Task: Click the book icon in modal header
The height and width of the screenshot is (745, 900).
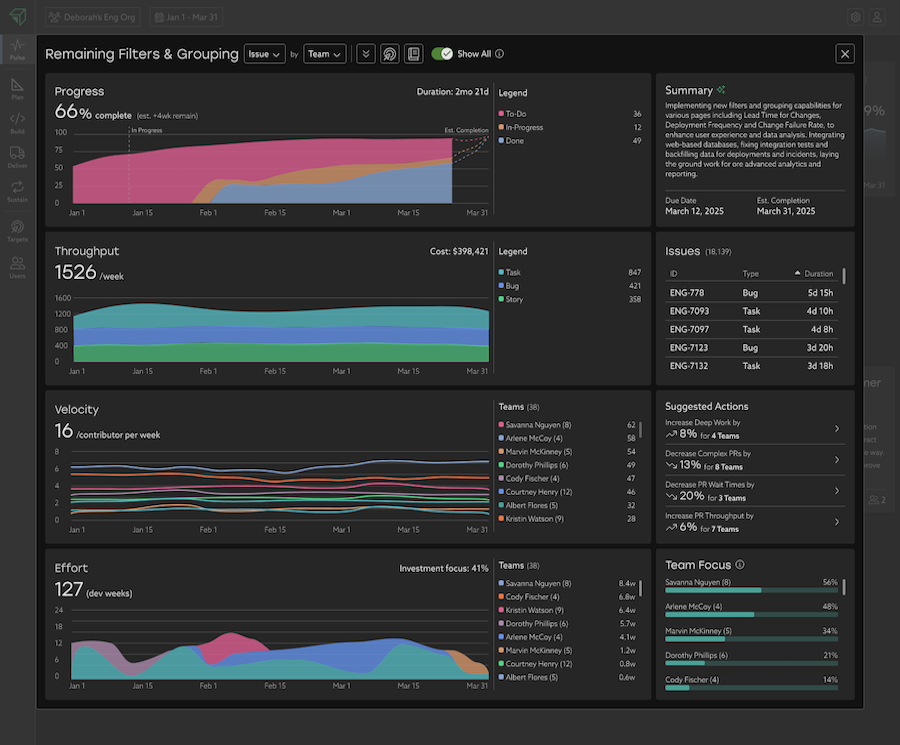Action: (x=413, y=54)
